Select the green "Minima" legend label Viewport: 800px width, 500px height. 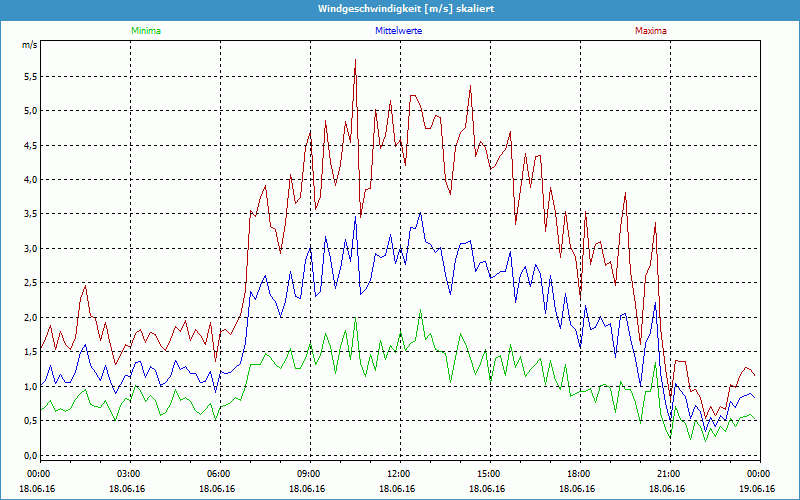[144, 31]
